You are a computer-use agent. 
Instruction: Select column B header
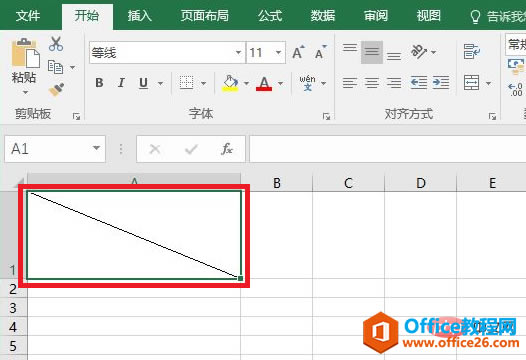[277, 183]
